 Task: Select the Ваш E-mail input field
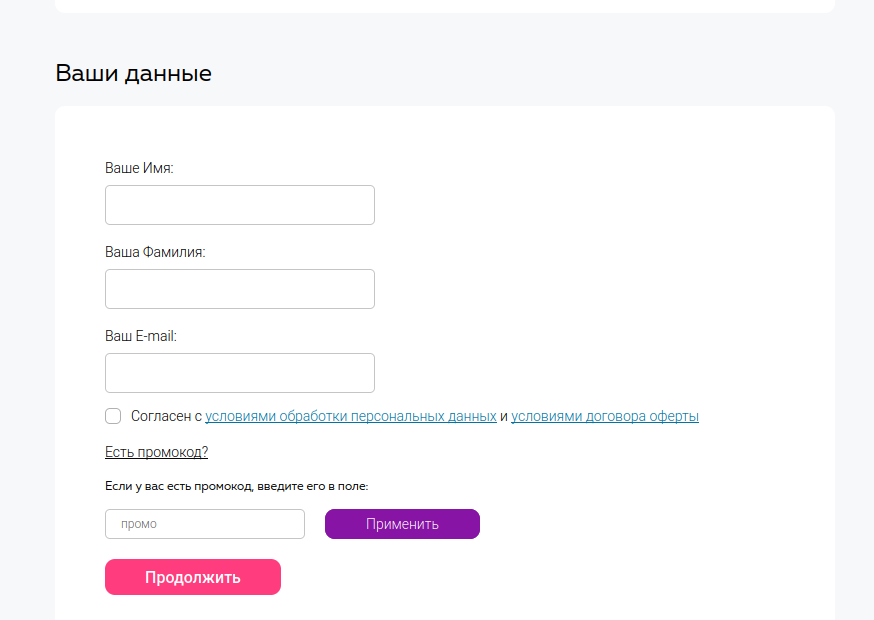pyautogui.click(x=240, y=373)
